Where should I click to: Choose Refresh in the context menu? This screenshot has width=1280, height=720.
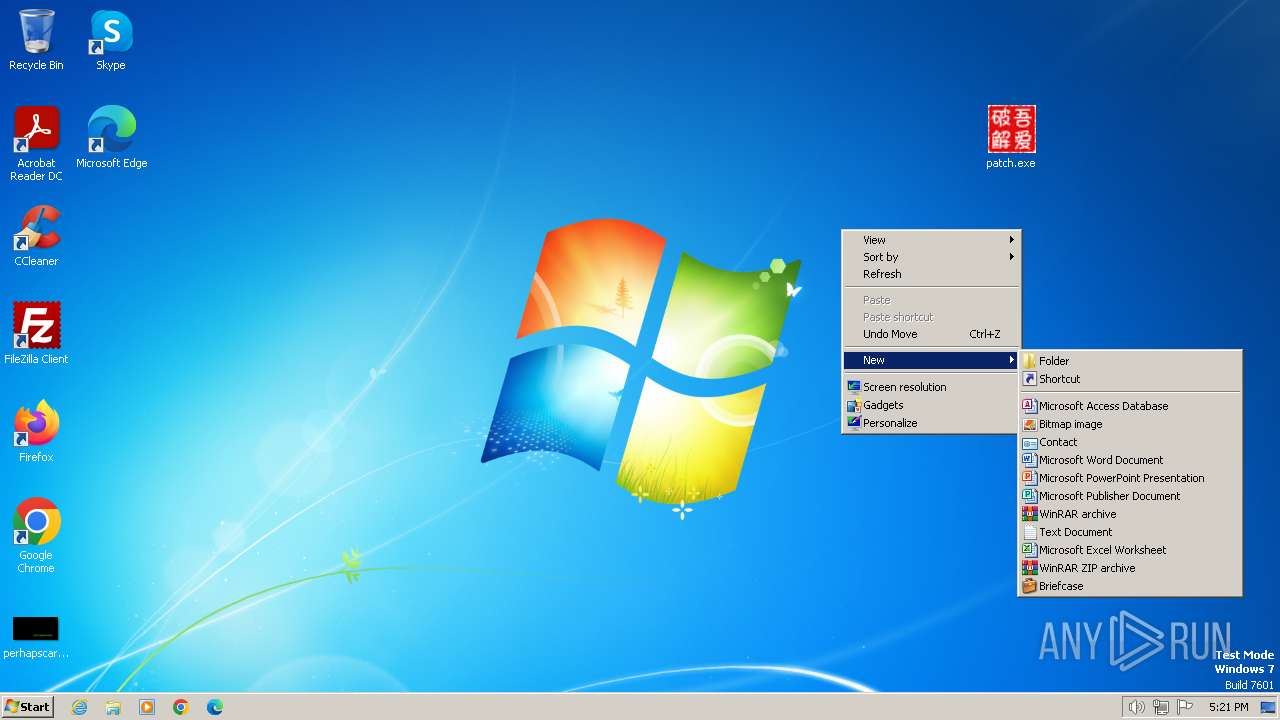[x=931, y=274]
